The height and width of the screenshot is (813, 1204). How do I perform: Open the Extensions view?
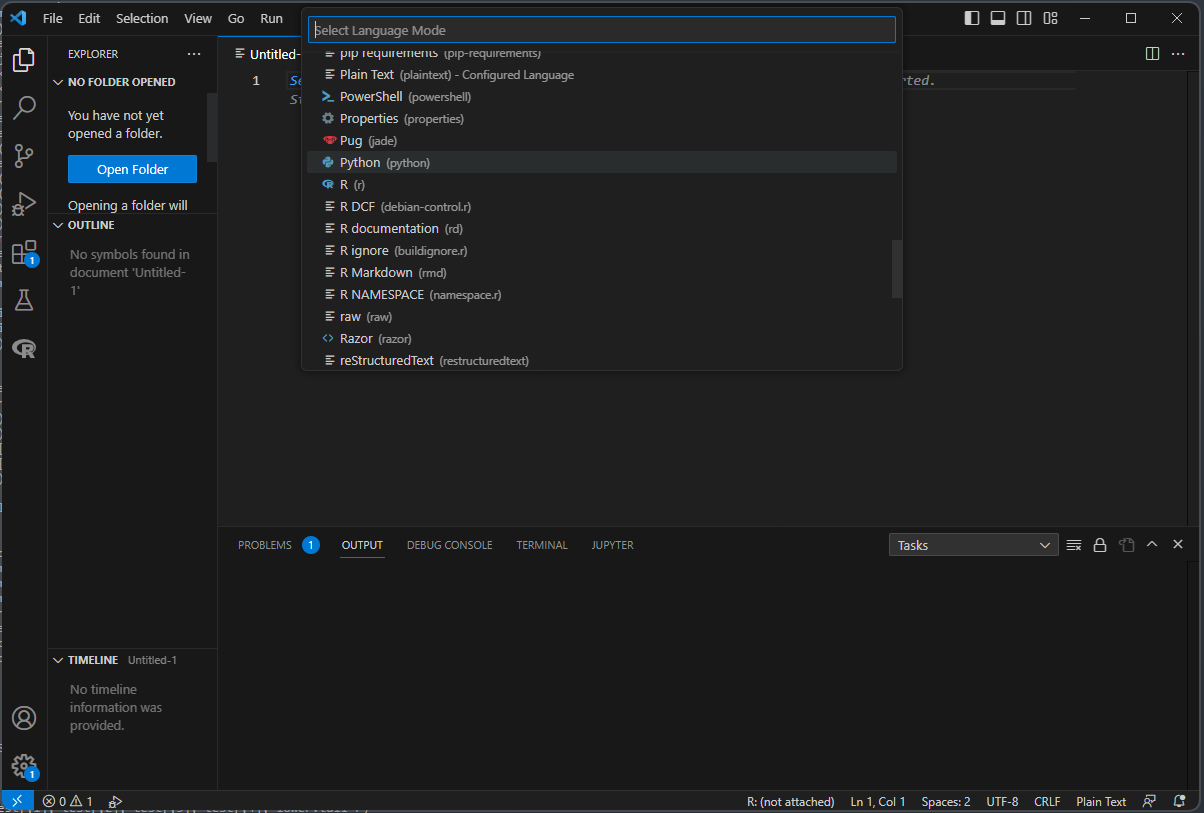pyautogui.click(x=23, y=252)
